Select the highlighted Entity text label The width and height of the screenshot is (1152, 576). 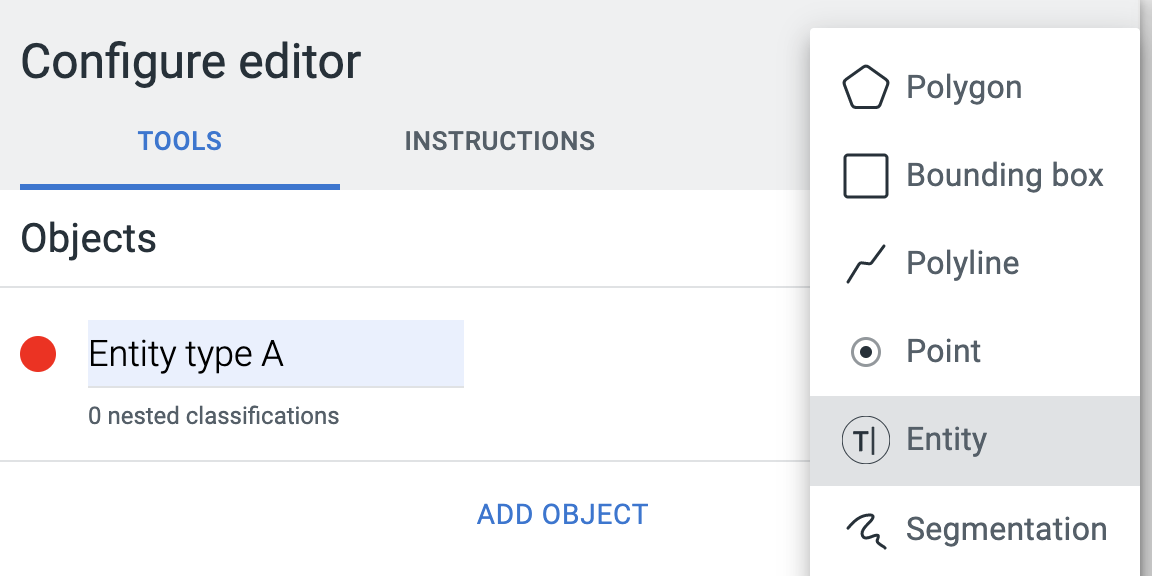click(x=946, y=439)
